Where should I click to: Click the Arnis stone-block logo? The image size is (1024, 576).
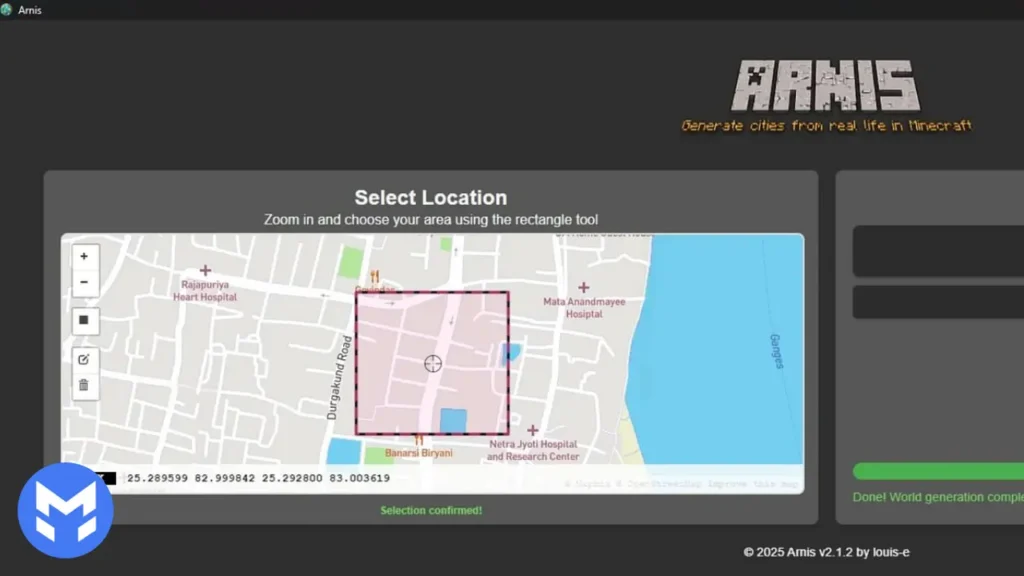(x=826, y=86)
